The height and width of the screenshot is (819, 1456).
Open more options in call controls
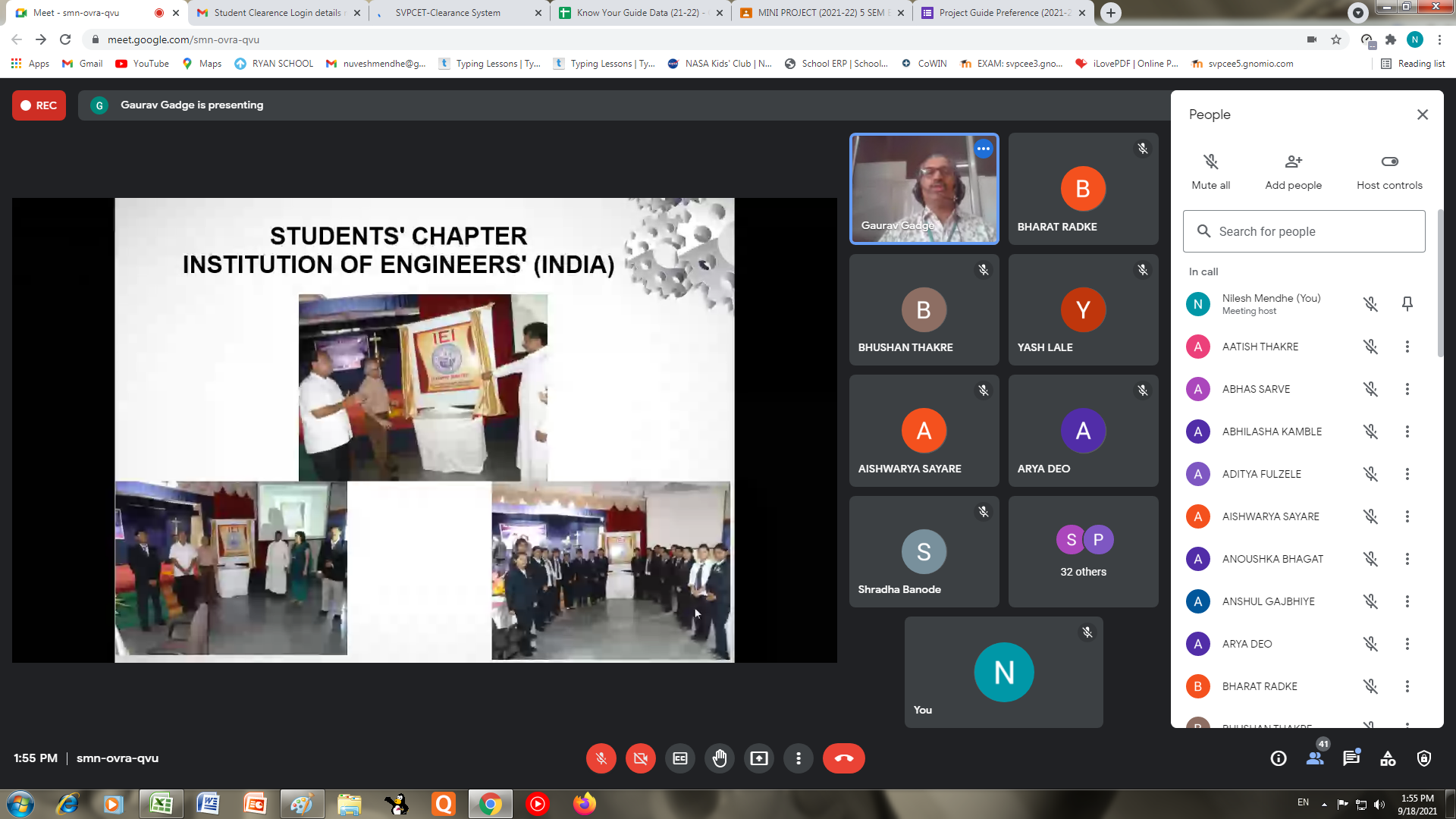tap(799, 758)
